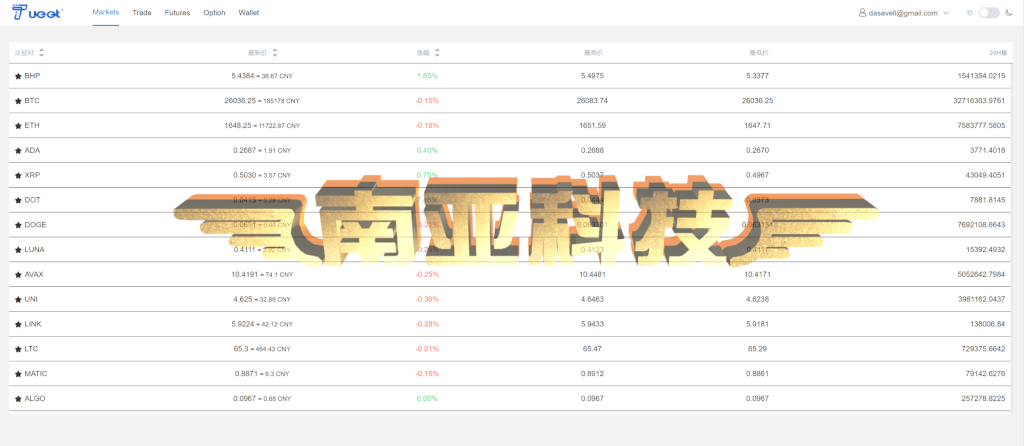Open the Option tab

[x=214, y=12]
